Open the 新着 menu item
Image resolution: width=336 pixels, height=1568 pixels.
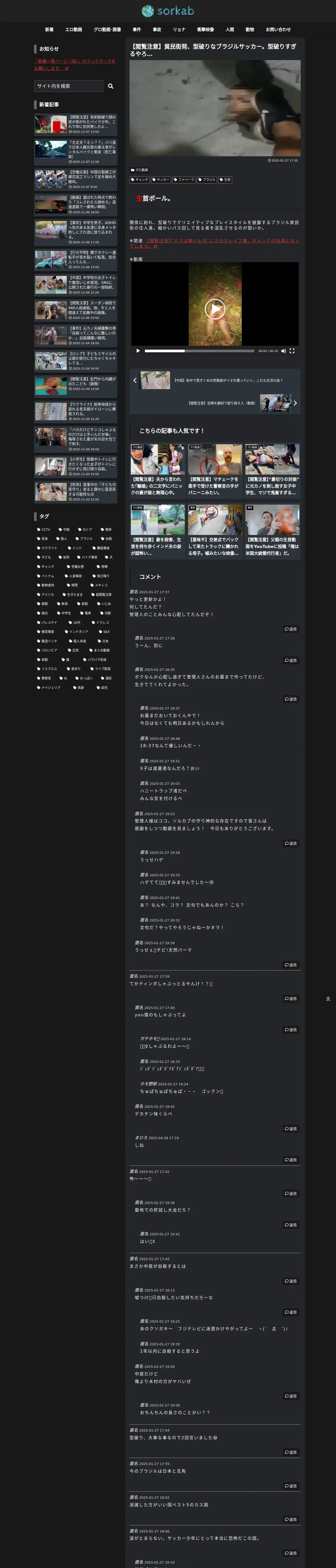point(49,29)
